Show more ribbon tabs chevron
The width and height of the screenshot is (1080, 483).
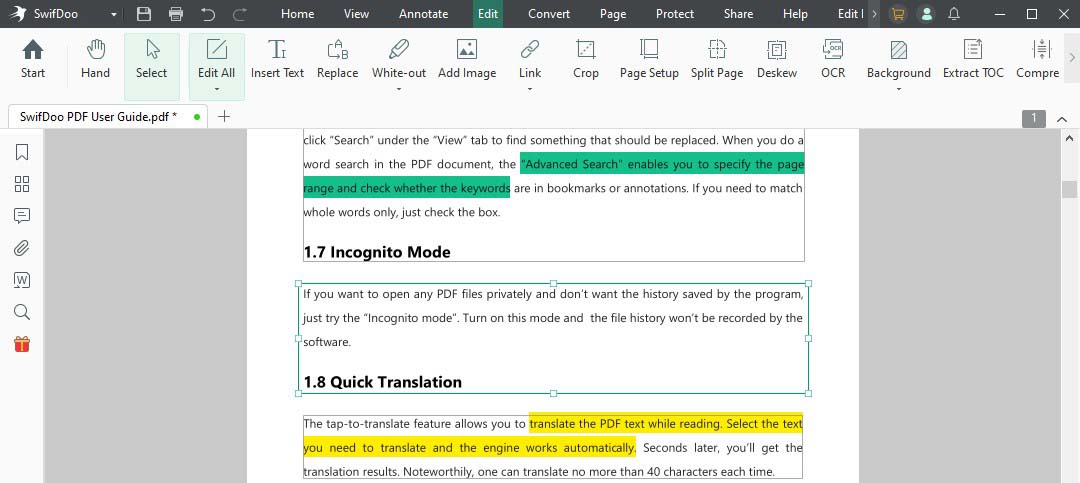click(x=874, y=14)
